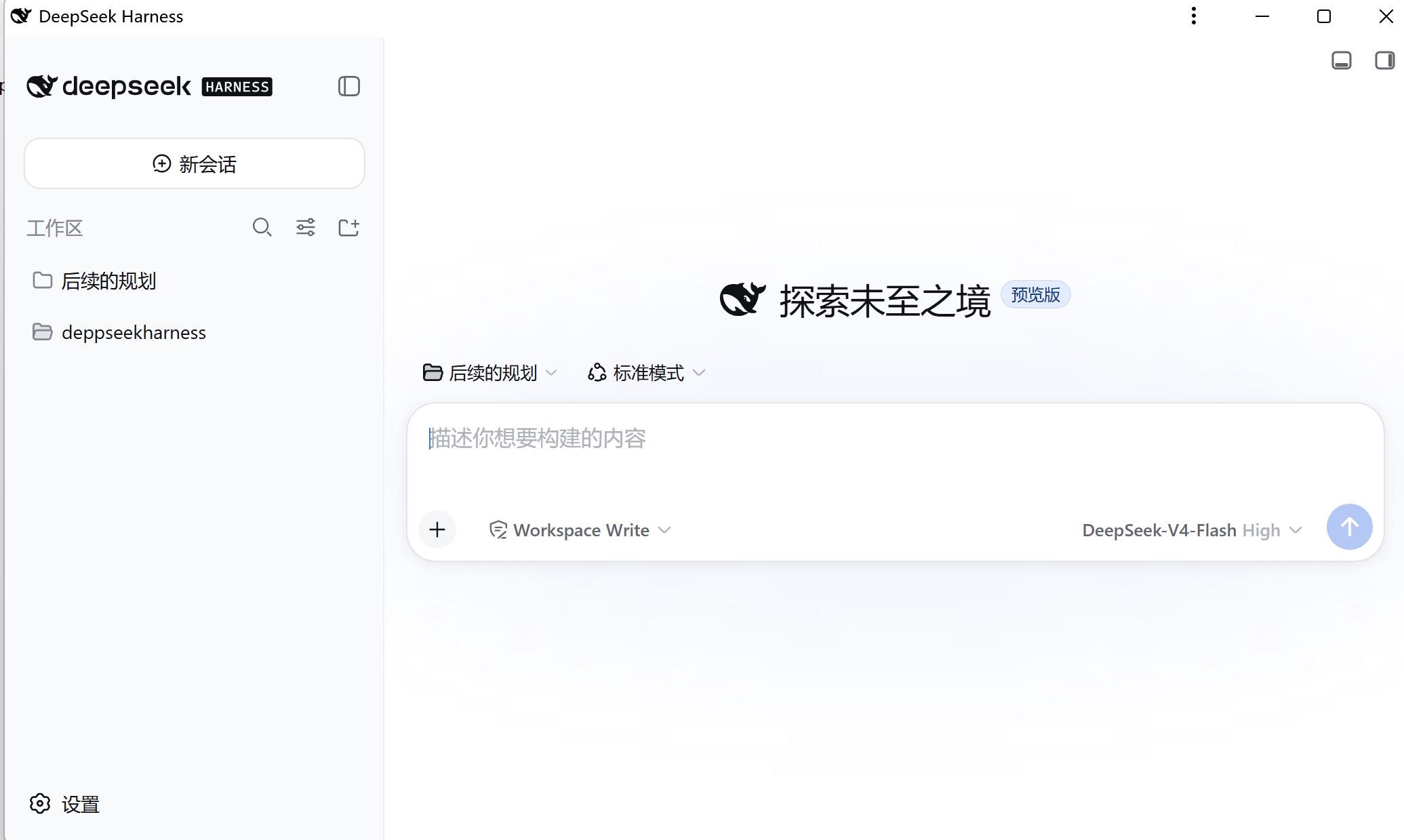
Task: Minimize the DeepSeek Harness window
Action: tap(1262, 16)
